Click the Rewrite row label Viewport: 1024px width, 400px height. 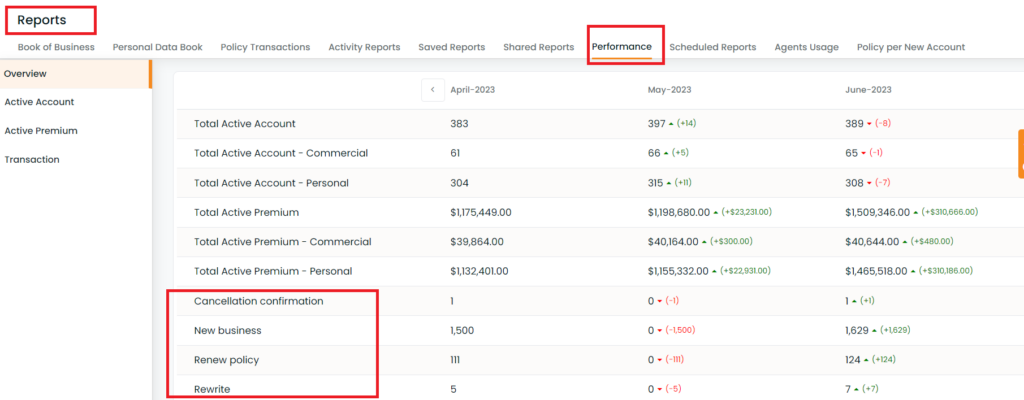212,390
